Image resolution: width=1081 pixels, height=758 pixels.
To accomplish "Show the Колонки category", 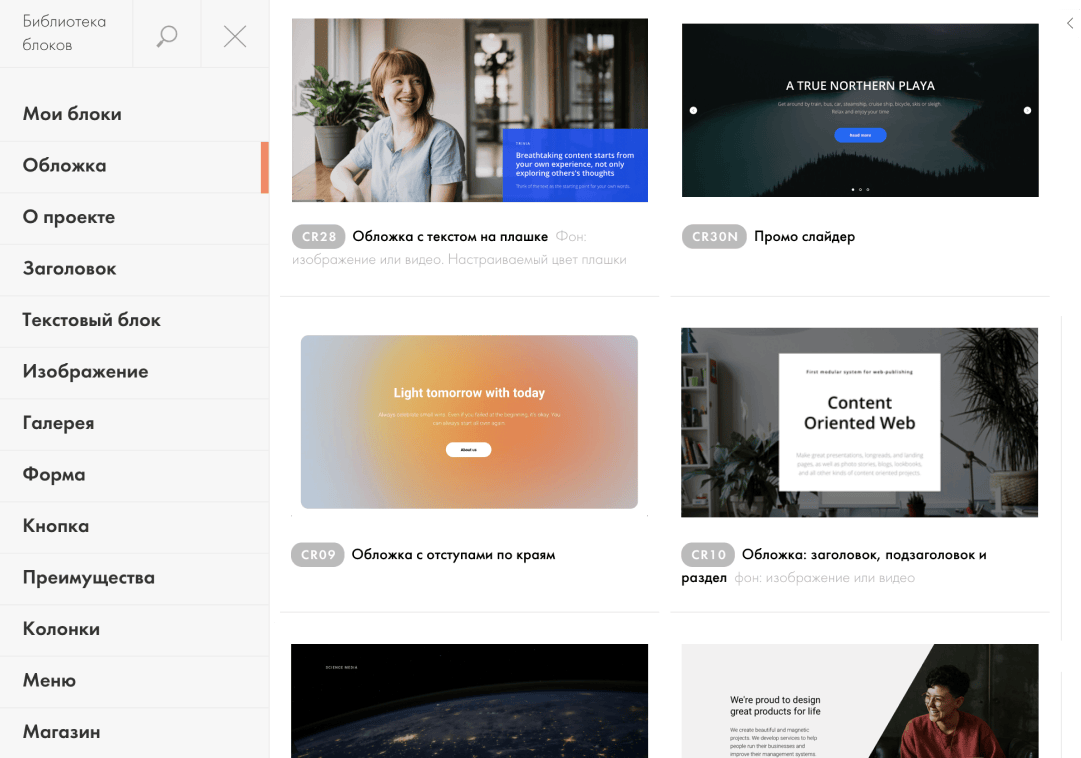I will tap(134, 629).
